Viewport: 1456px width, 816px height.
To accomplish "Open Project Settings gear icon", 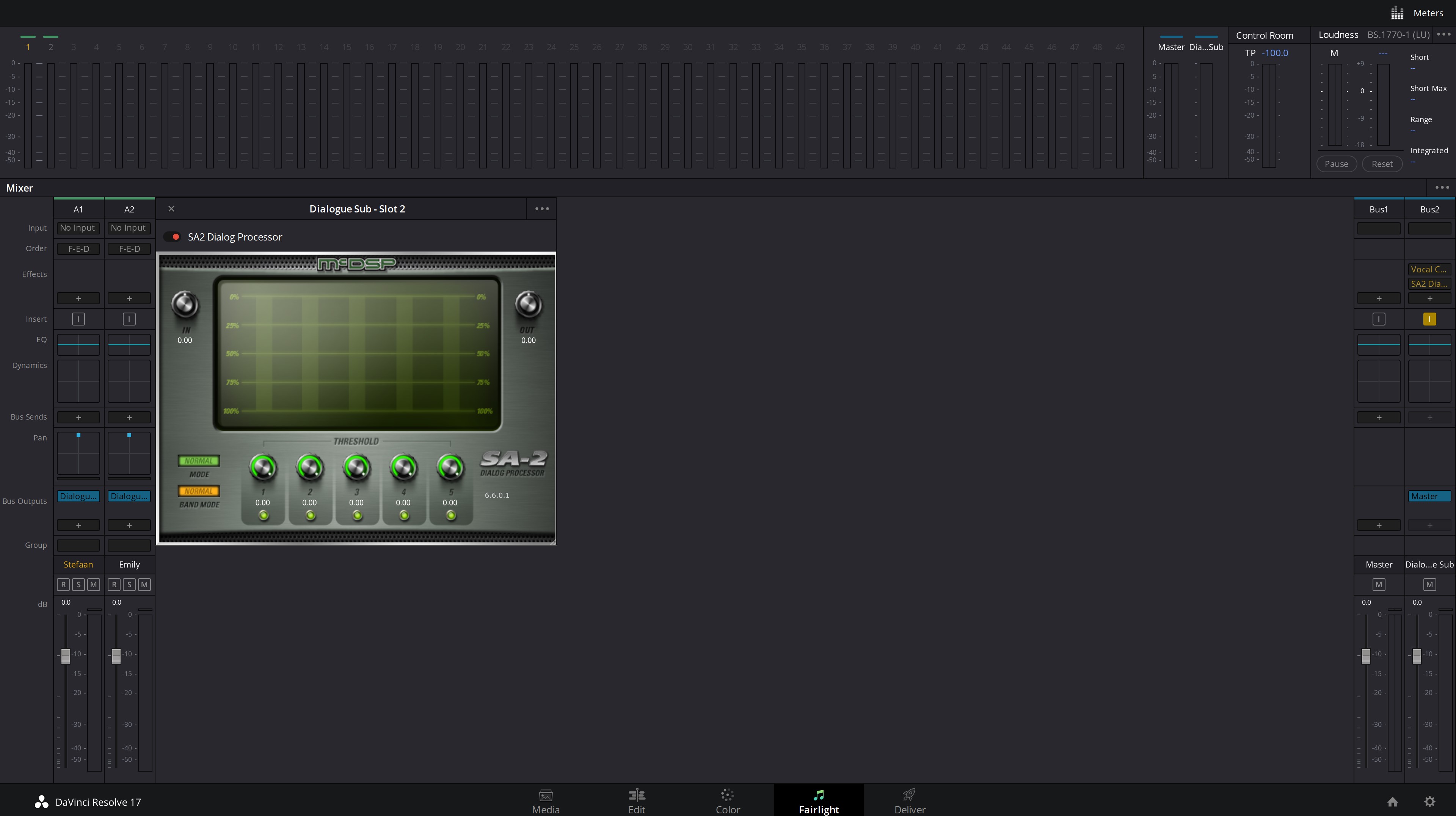I will tap(1429, 802).
